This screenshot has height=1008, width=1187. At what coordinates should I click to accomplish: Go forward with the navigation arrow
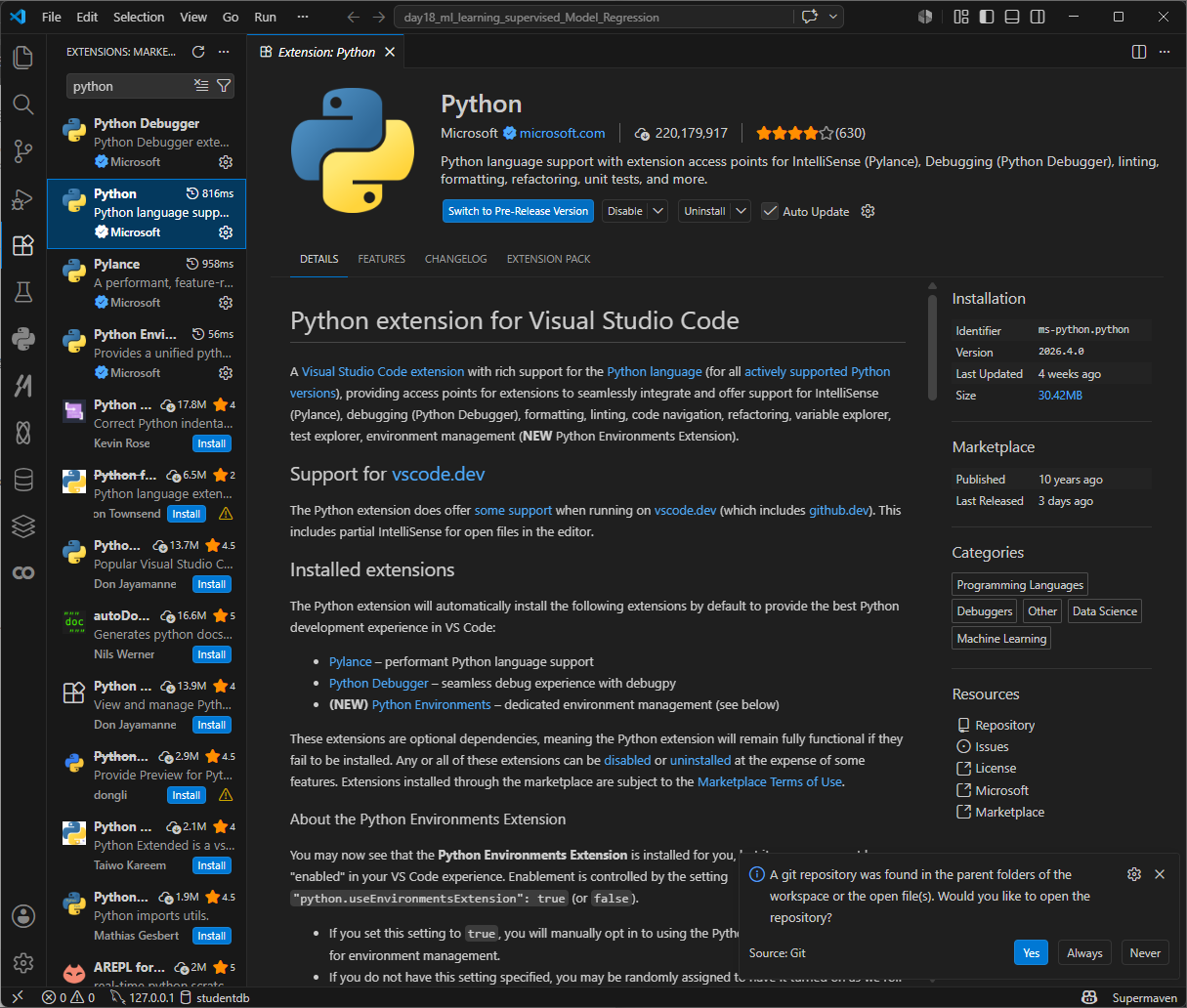pos(379,17)
